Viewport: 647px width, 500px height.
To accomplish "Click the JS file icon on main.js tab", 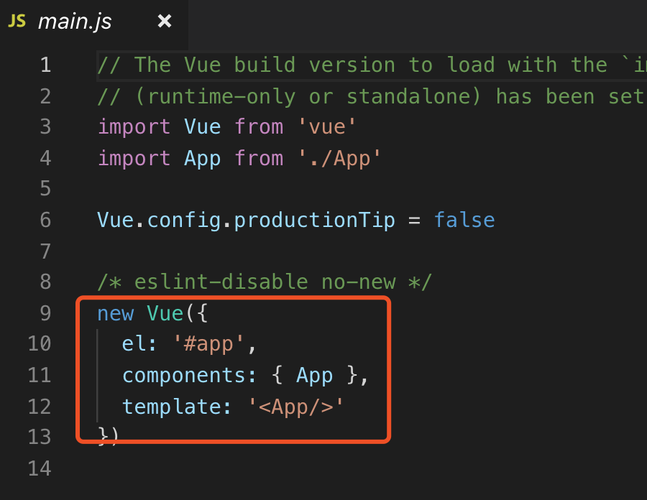I will 17,21.
